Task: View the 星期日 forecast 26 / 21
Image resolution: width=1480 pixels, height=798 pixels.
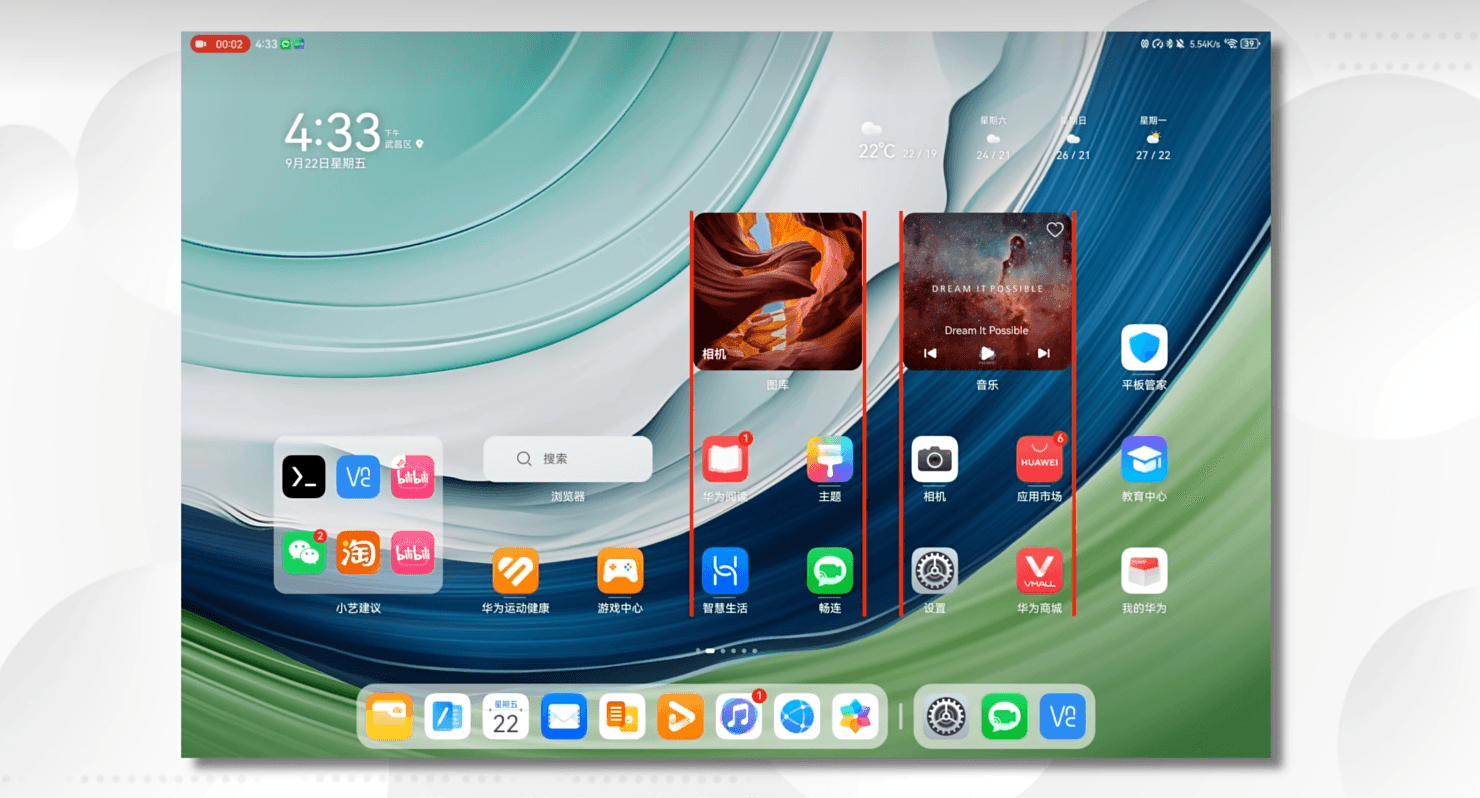Action: [x=1073, y=138]
